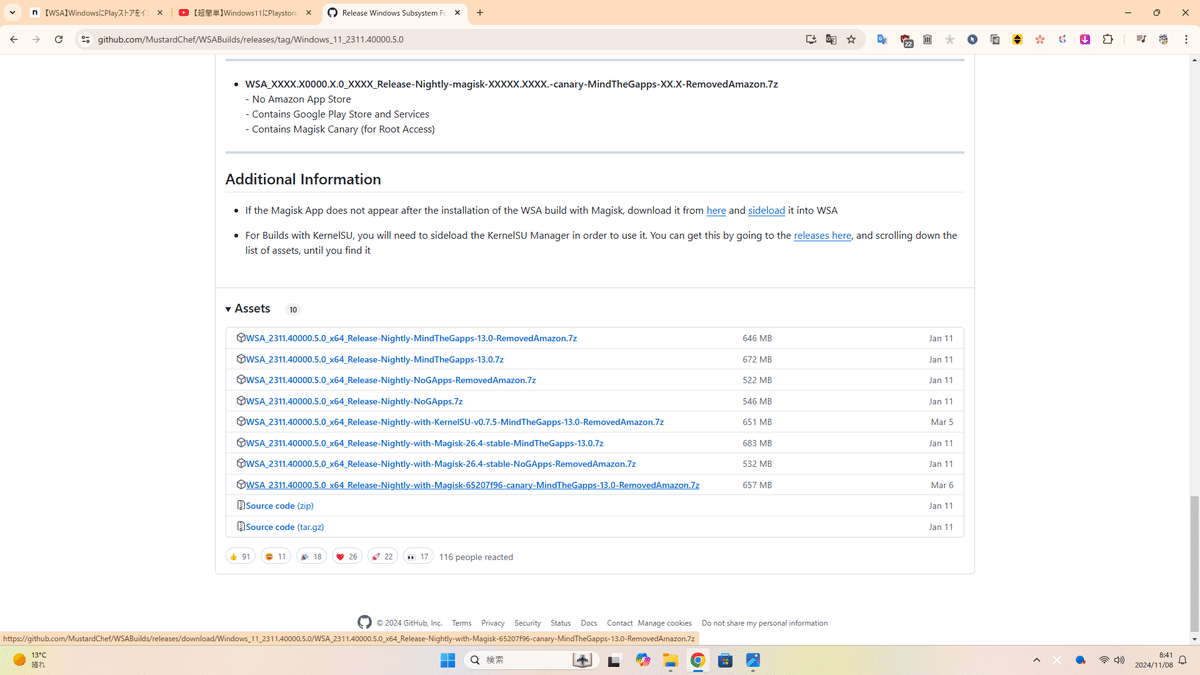View site information icon in address bar
Screen dimensions: 1200x675
pos(85,39)
